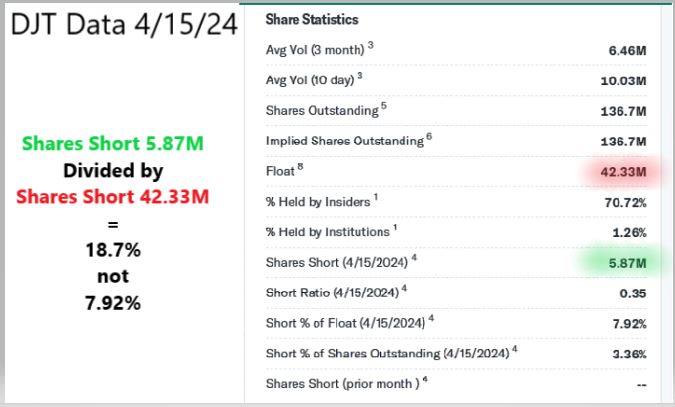This screenshot has height=407, width=675.
Task: Open footnote 5 next to Shares Outstanding
Action: (382, 105)
